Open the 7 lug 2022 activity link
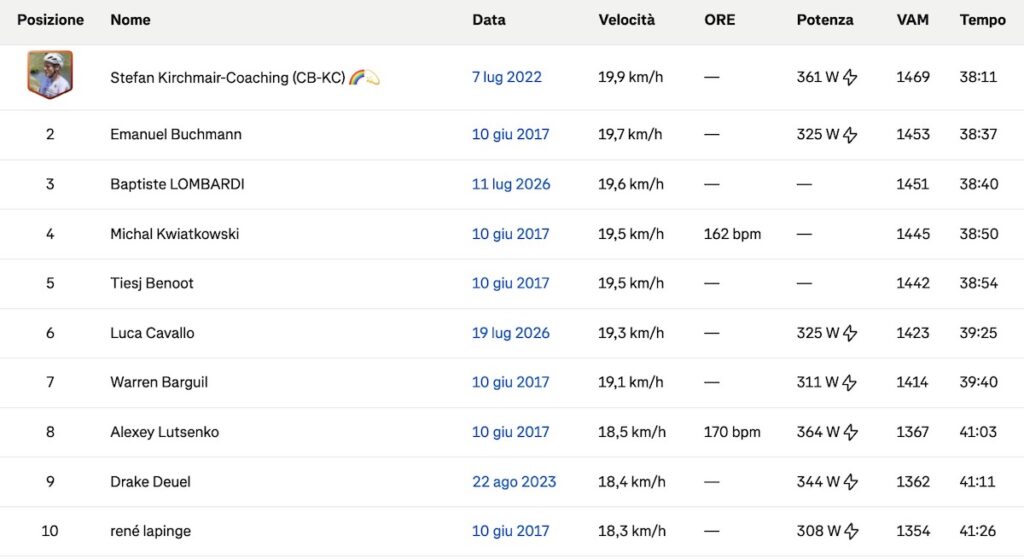Viewport: 1024px width, 559px height. coord(507,77)
